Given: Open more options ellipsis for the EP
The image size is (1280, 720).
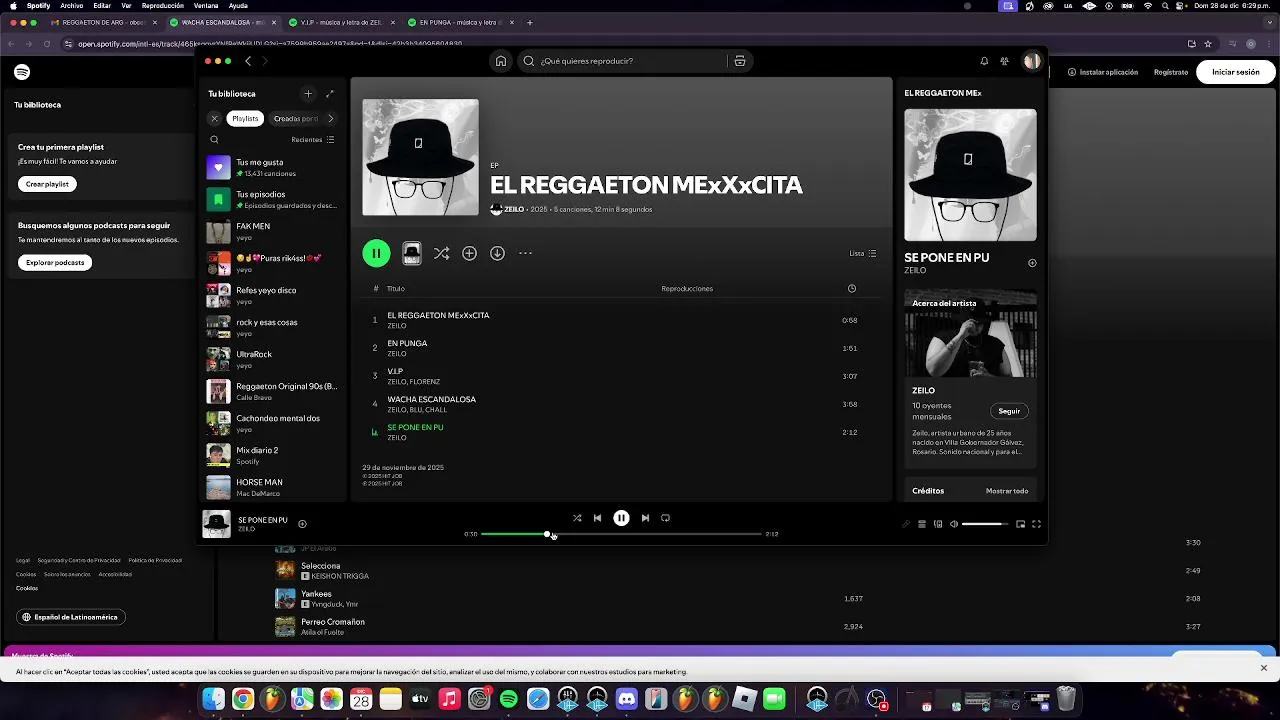Looking at the screenshot, I should 525,254.
